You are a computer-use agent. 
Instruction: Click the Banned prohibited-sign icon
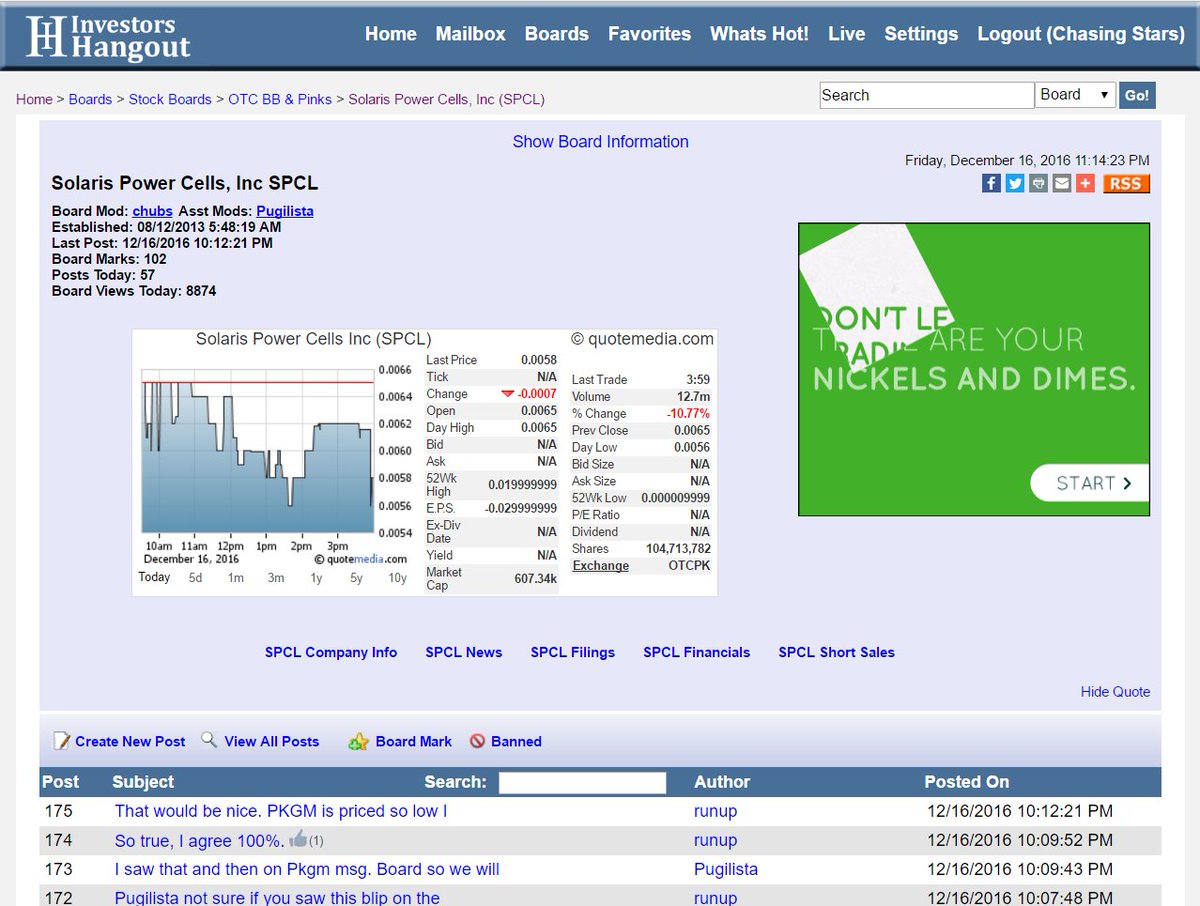[478, 741]
